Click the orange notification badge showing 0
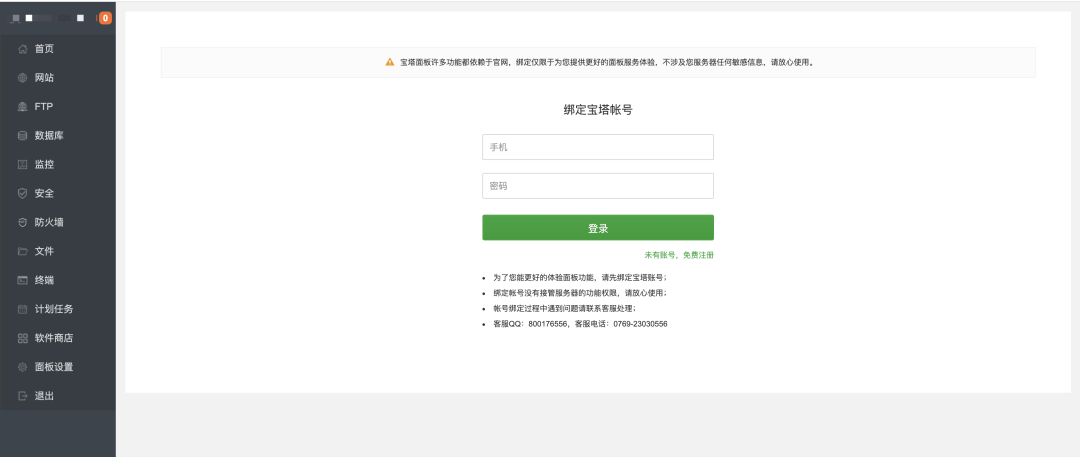The width and height of the screenshot is (1080, 457). (x=105, y=18)
